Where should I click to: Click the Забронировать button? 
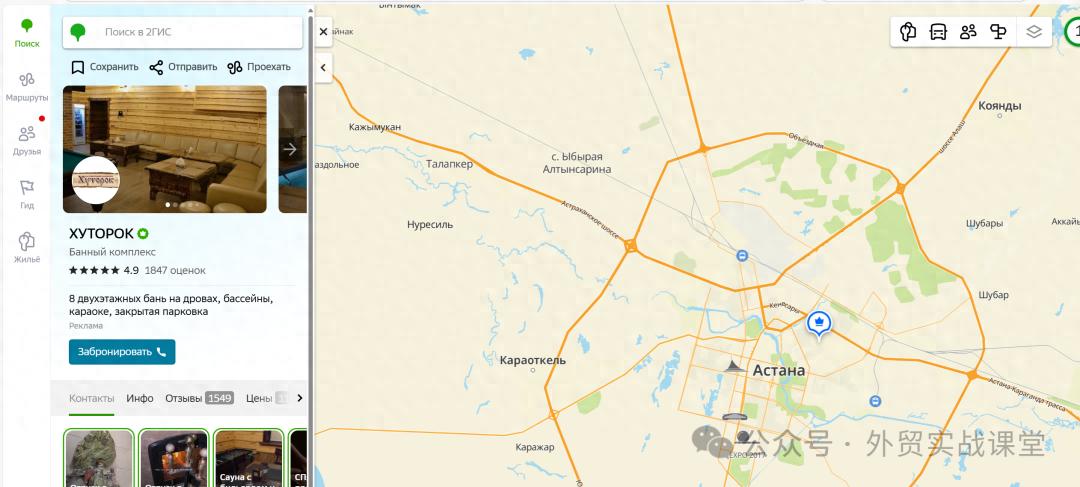coord(122,351)
